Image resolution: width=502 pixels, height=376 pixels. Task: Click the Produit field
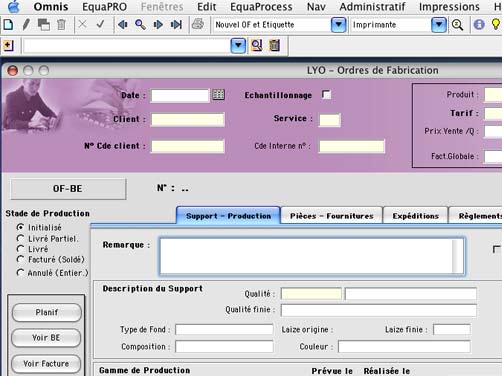493,95
